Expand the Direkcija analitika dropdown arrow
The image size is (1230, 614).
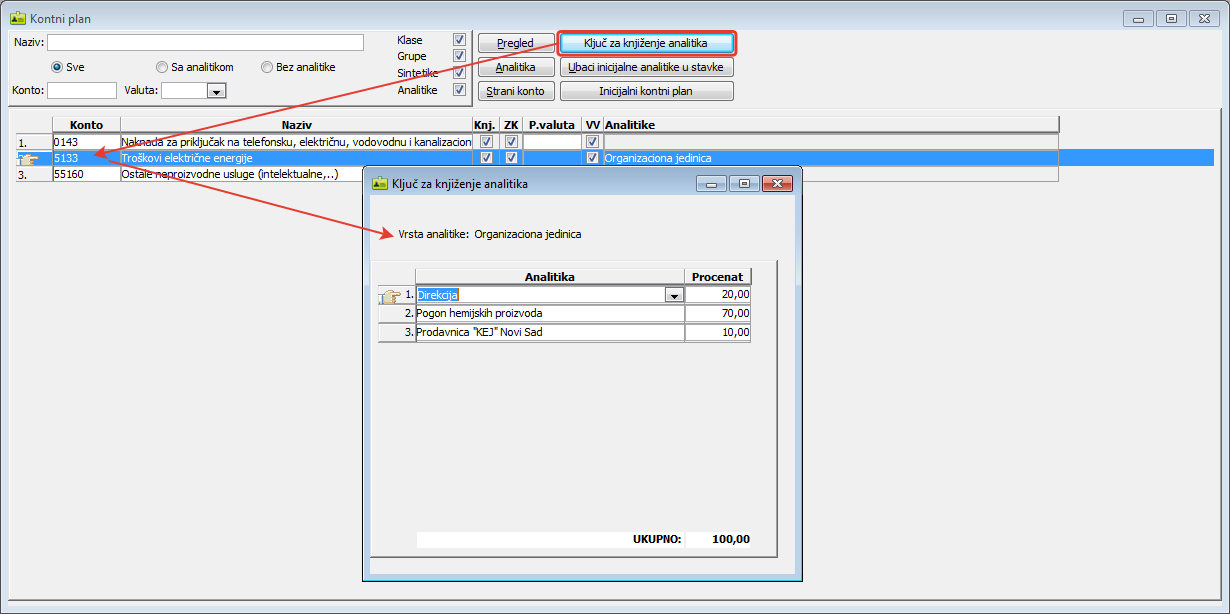674,295
